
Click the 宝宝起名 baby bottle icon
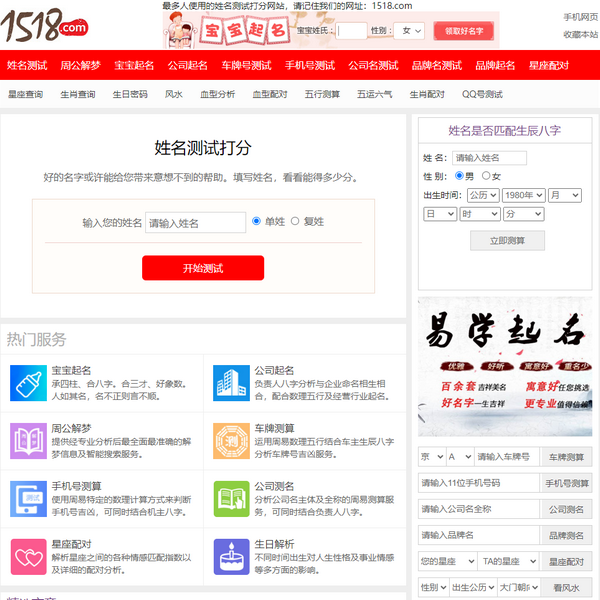coord(26,381)
